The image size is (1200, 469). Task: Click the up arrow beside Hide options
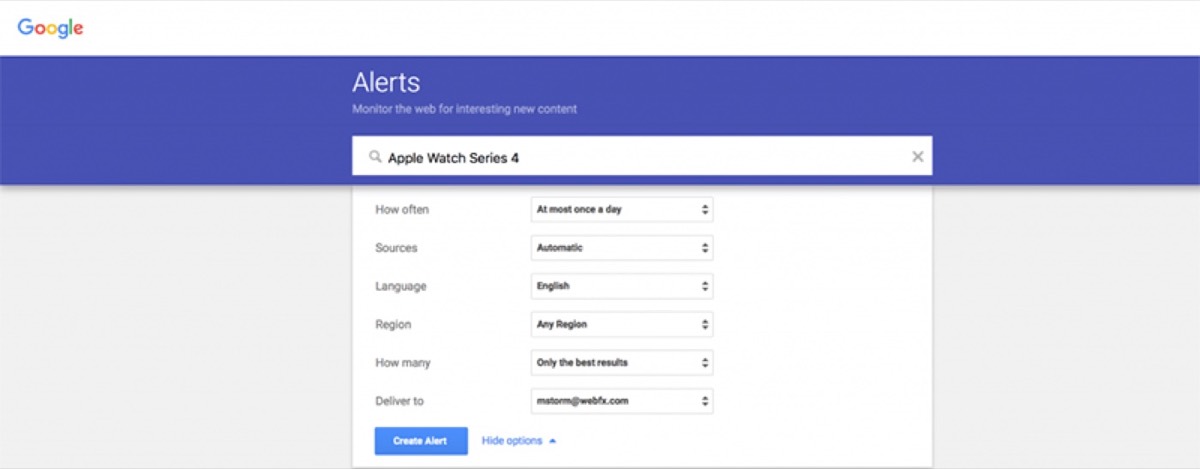coord(553,441)
